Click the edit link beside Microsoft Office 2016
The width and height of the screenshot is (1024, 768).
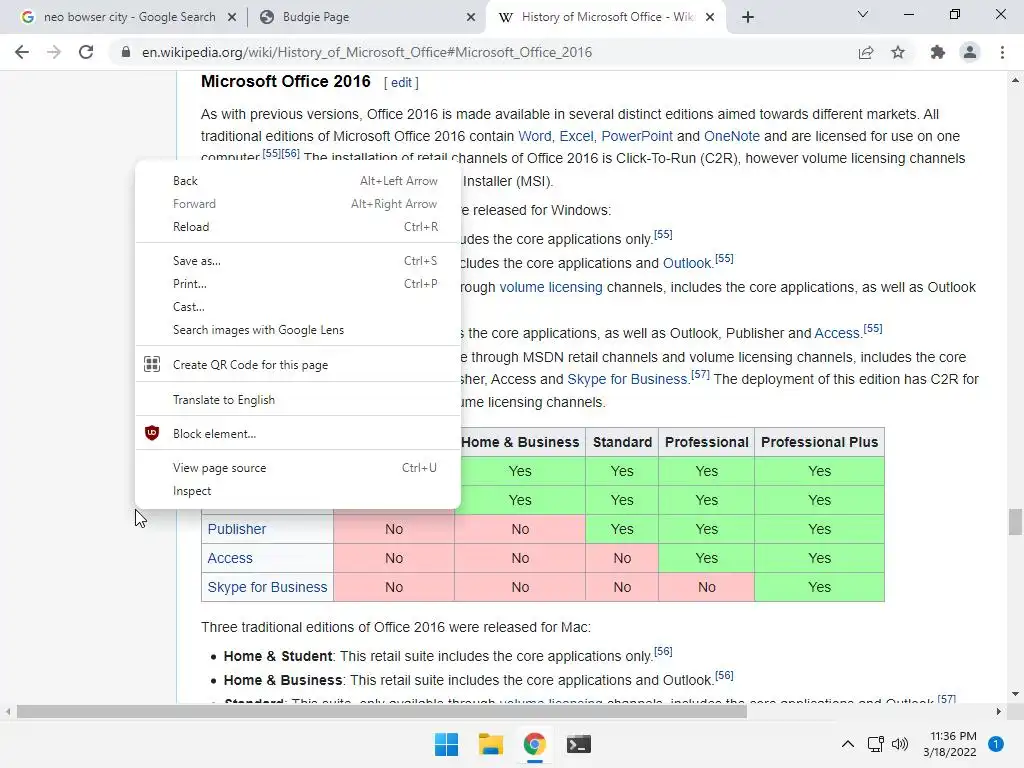pyautogui.click(x=401, y=82)
